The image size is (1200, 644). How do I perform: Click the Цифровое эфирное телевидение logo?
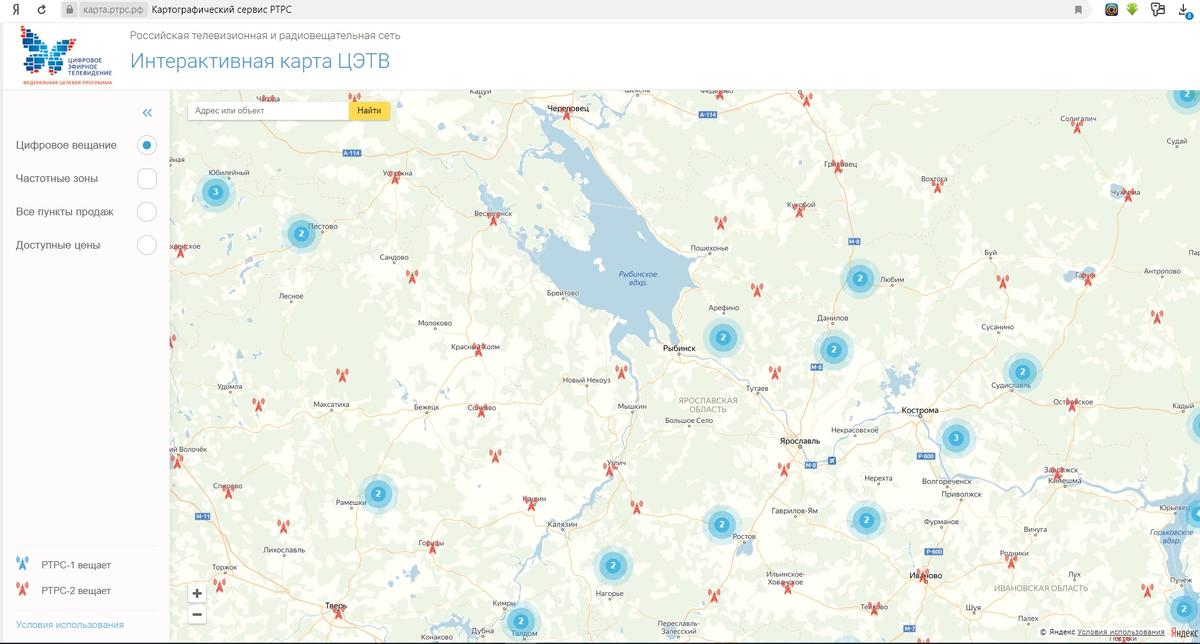[x=69, y=56]
